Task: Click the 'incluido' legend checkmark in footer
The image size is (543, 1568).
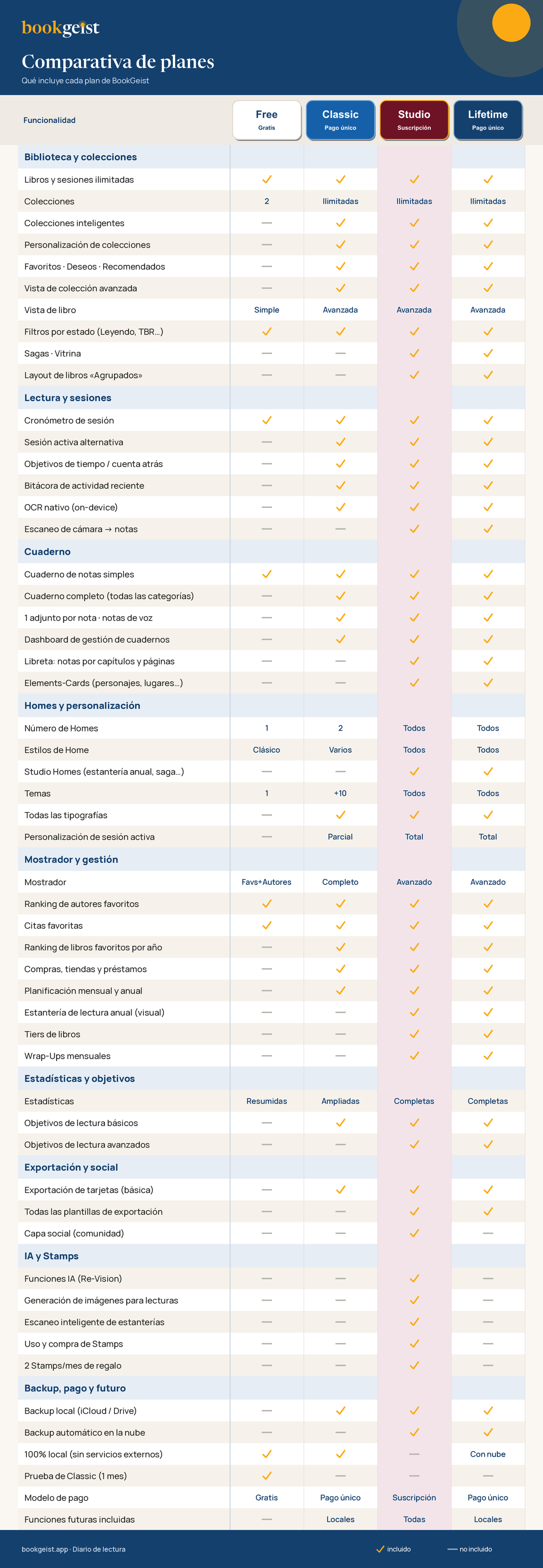Action: 380,1549
